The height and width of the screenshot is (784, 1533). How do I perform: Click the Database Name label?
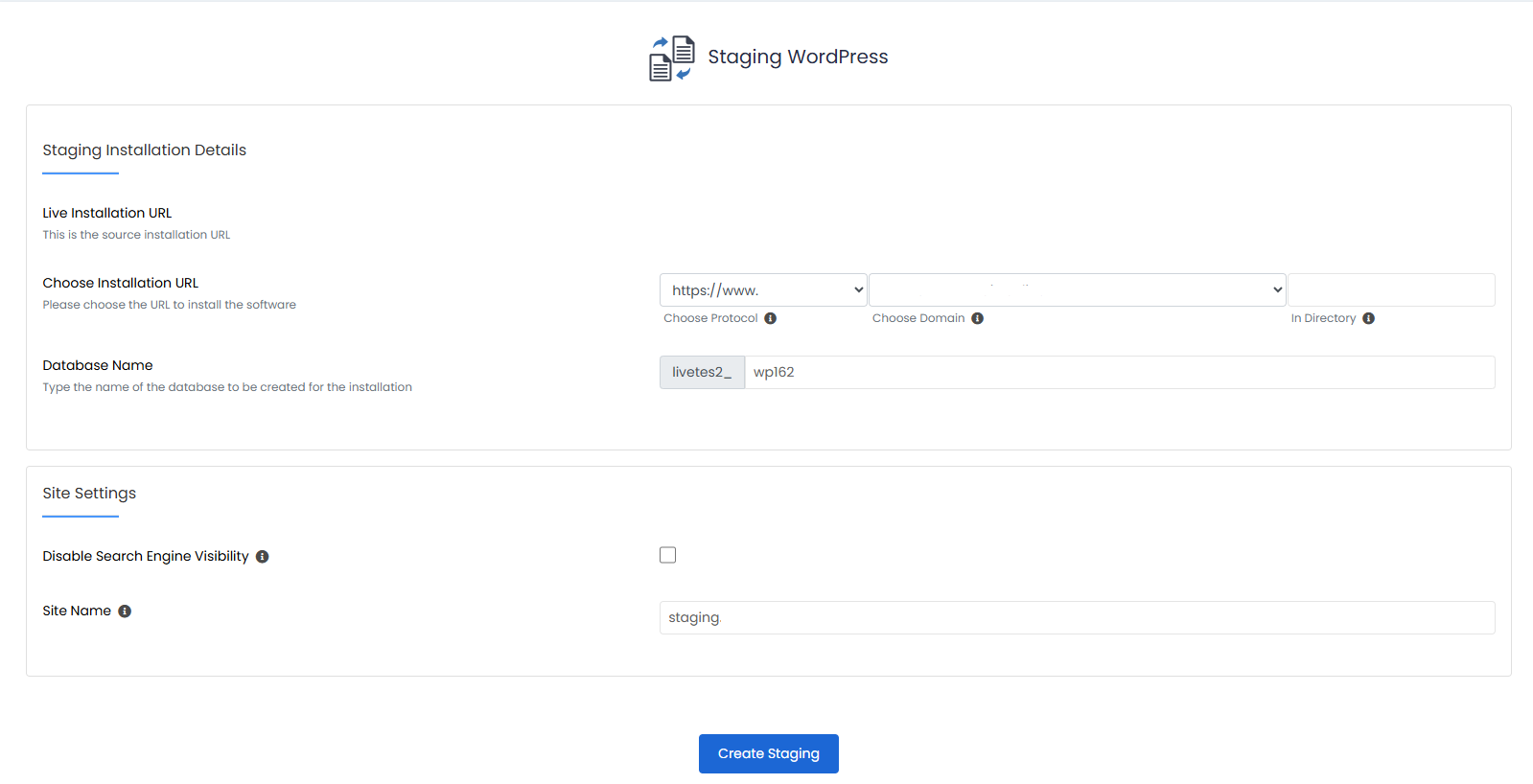[x=98, y=365]
